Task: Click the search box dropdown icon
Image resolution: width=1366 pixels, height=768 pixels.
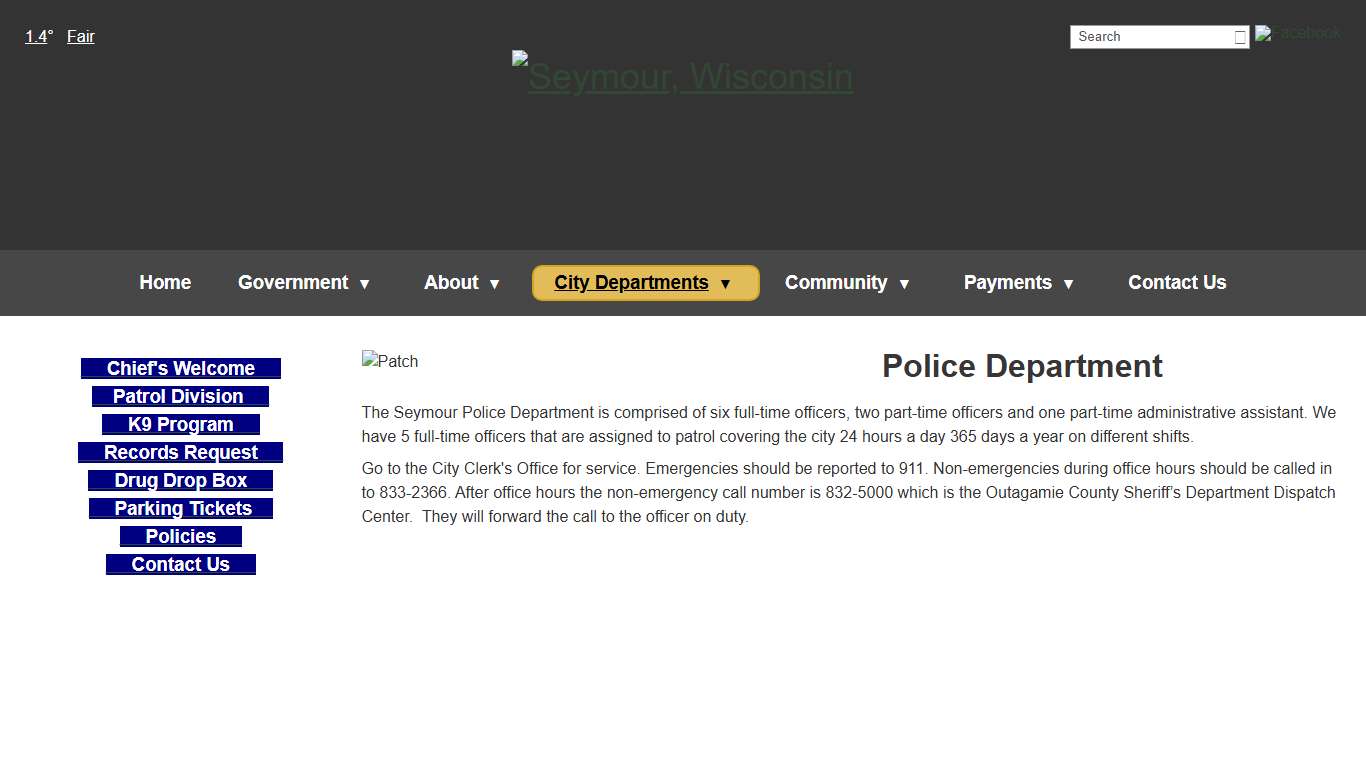Action: tap(1239, 36)
